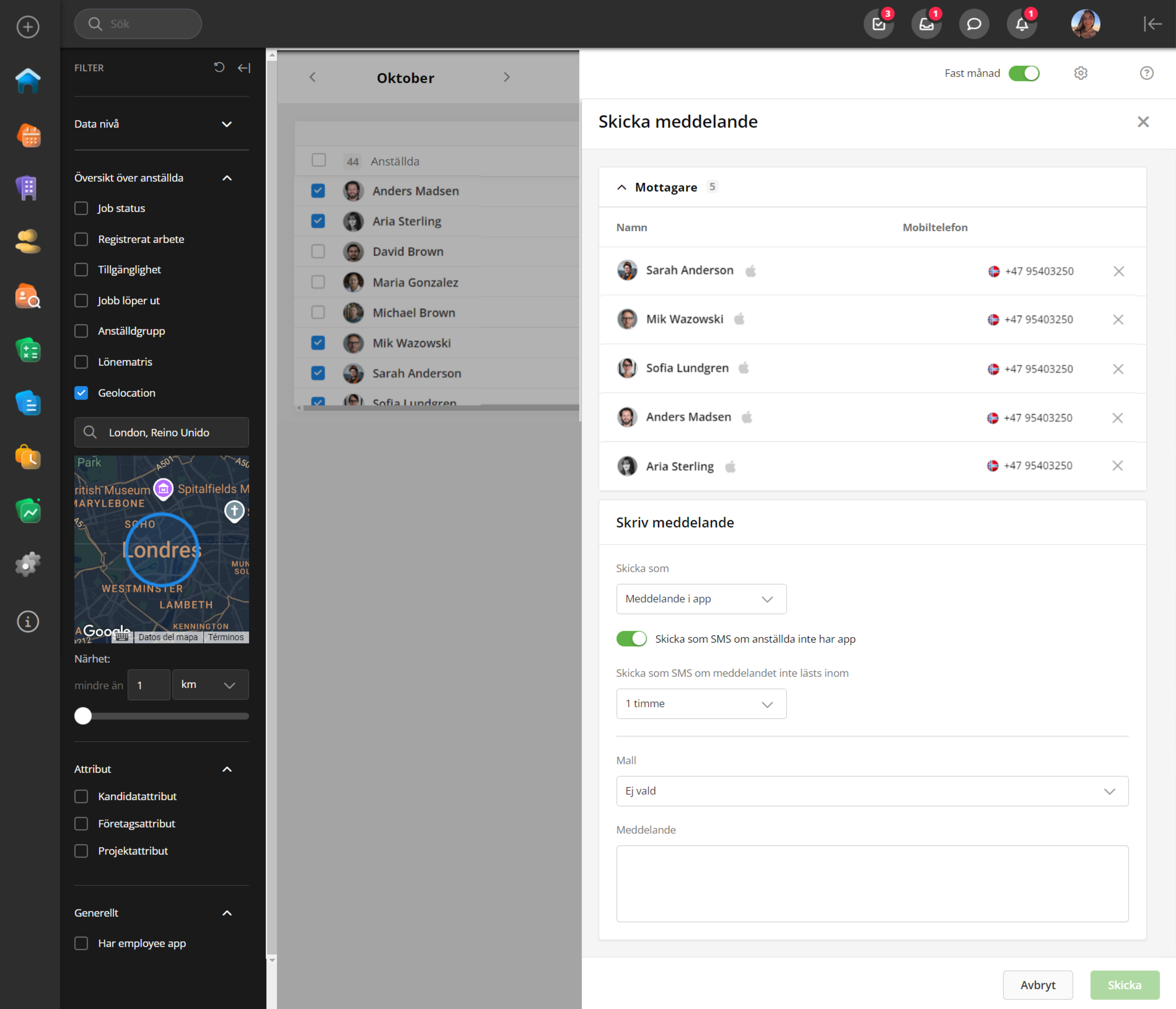Remove Sarah Anderson from recipients
The width and height of the screenshot is (1176, 1009).
click(x=1118, y=271)
